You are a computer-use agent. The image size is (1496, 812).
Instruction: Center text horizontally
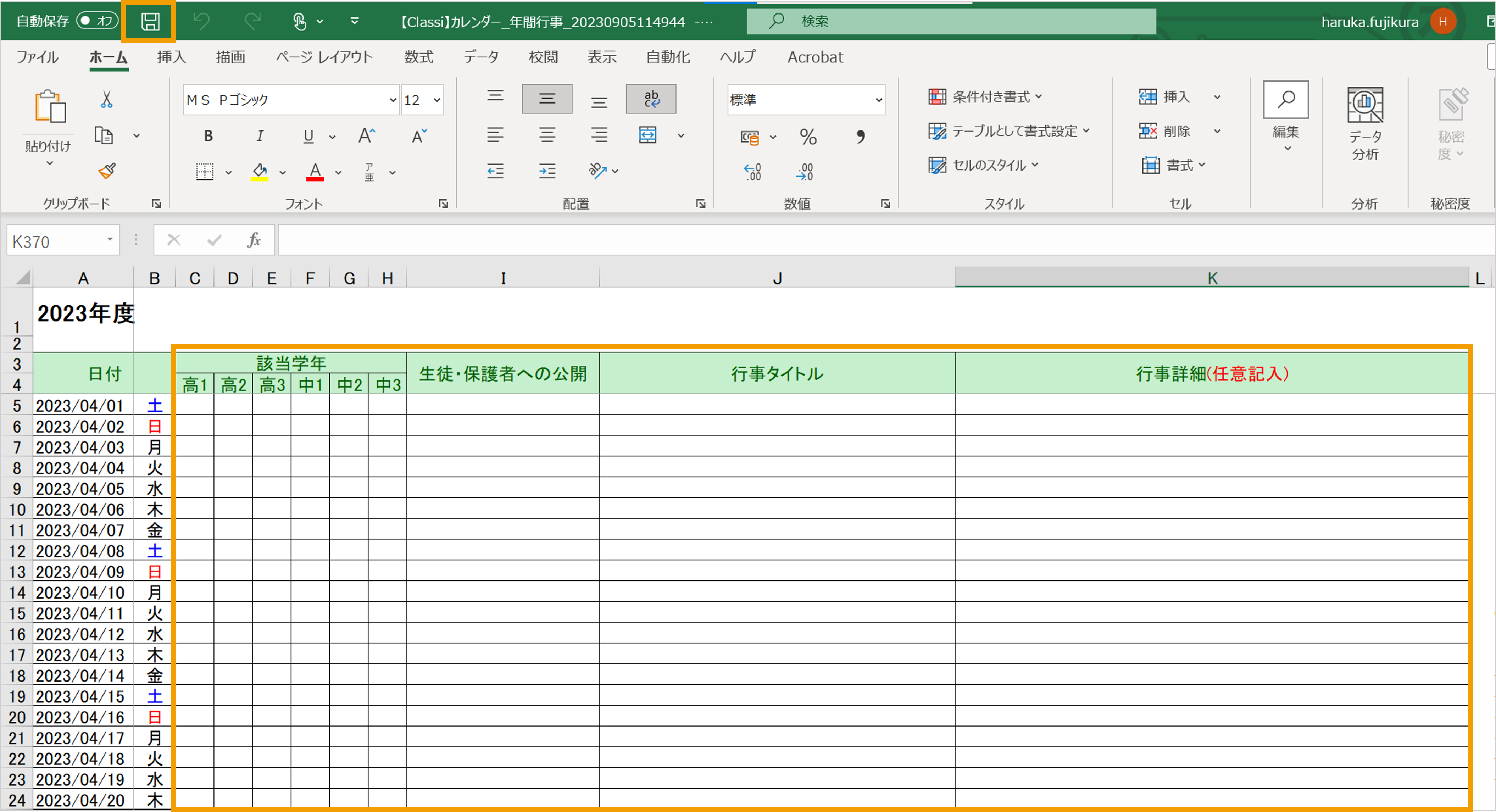(547, 135)
